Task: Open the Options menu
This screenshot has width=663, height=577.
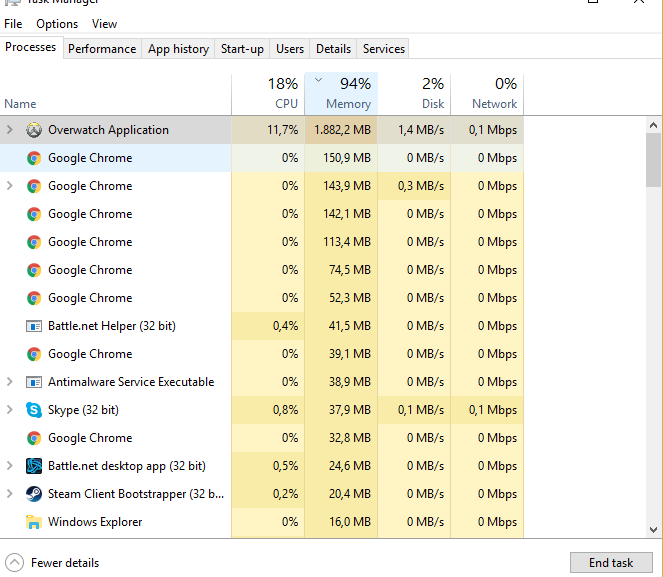Action: [x=57, y=23]
